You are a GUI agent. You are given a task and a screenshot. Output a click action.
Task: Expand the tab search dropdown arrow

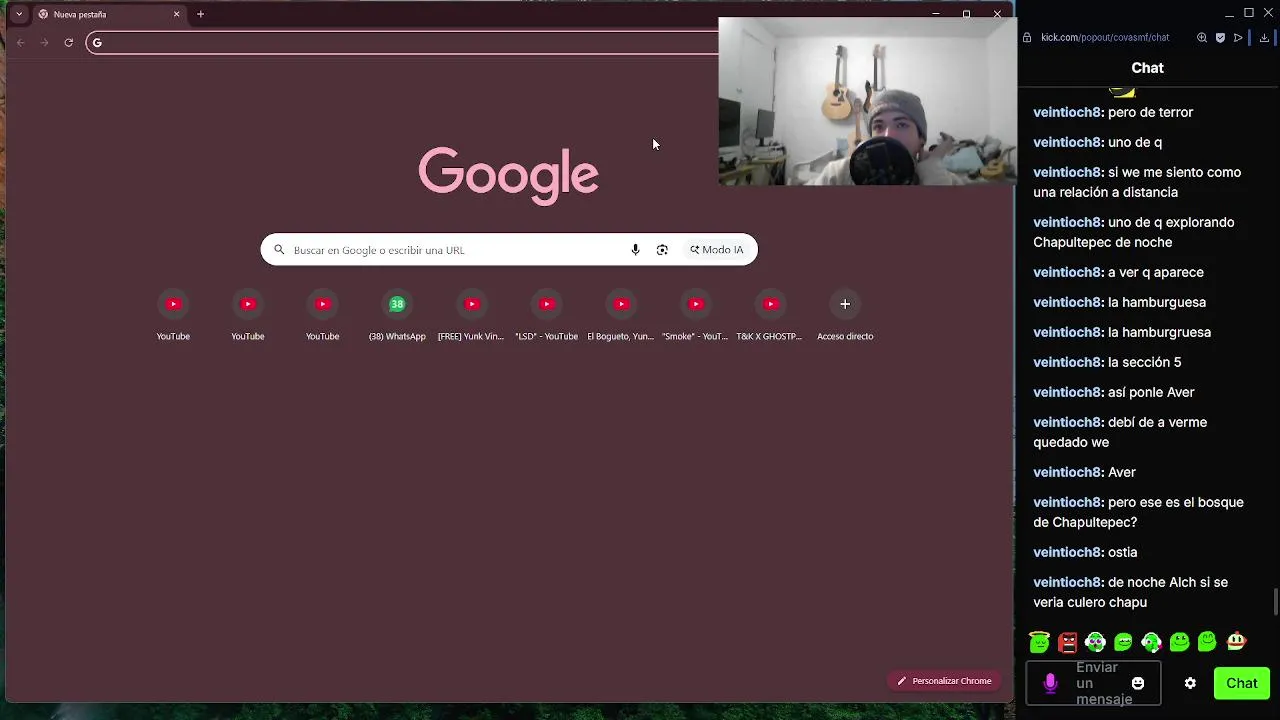(19, 14)
